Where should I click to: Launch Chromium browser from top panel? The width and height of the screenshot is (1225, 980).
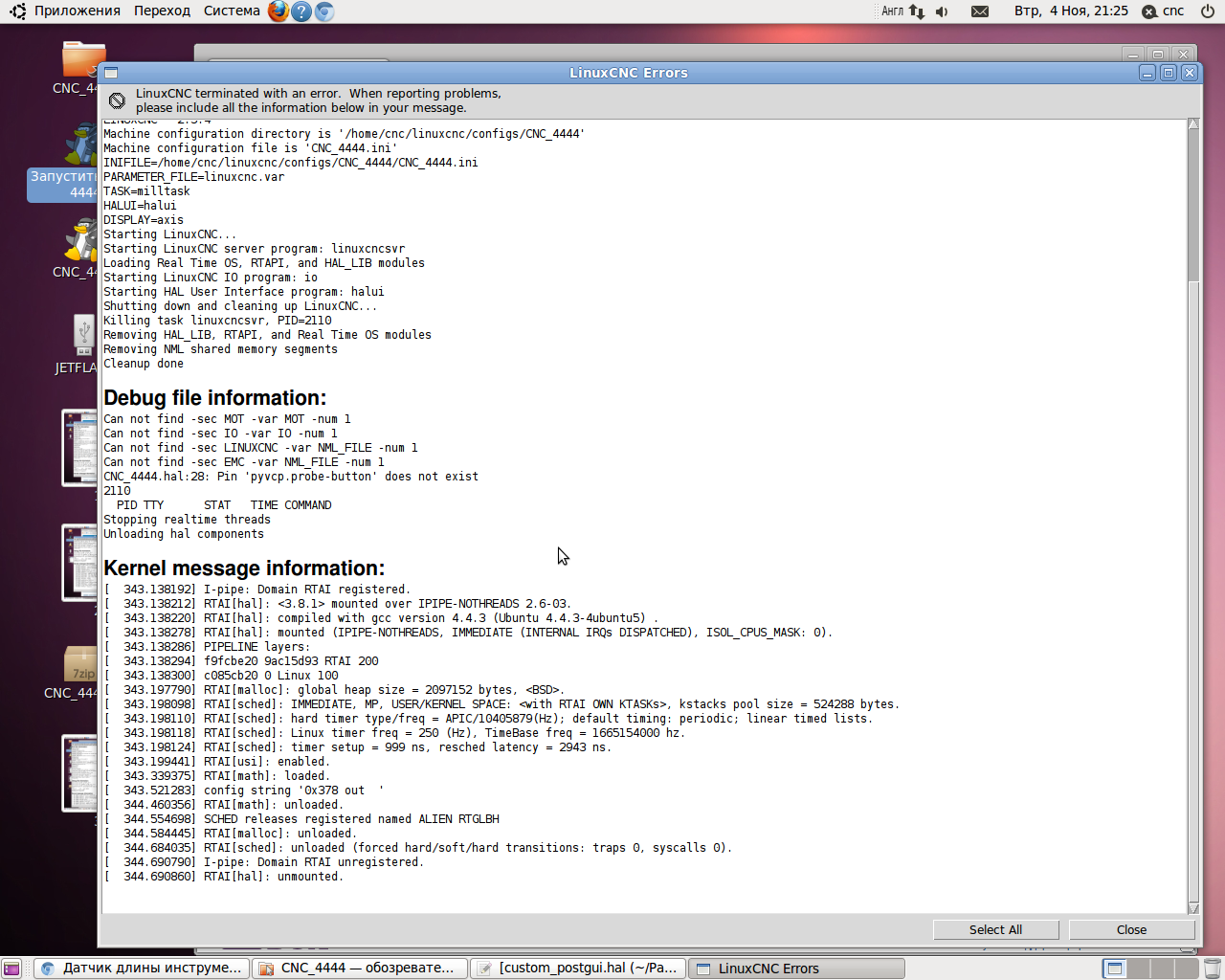pyautogui.click(x=324, y=11)
